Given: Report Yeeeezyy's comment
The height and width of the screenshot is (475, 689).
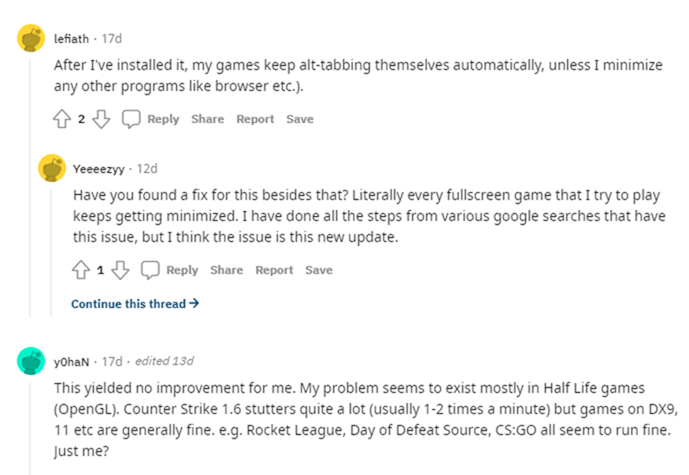Looking at the screenshot, I should (x=274, y=270).
